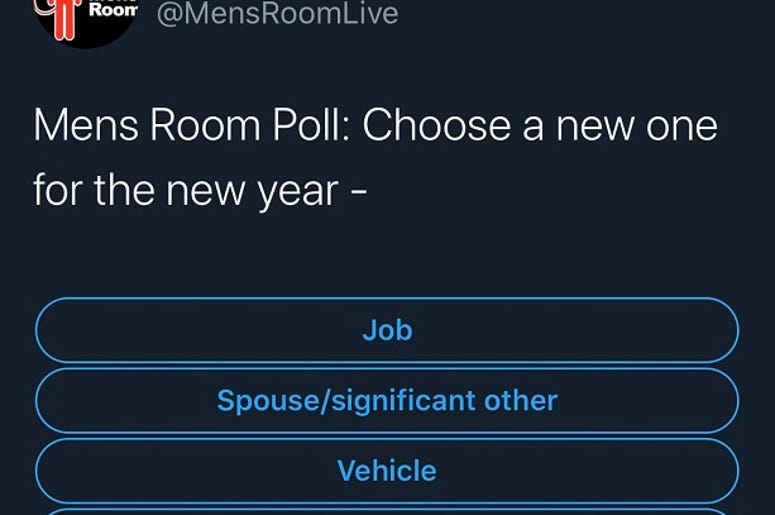
Task: Tap the Spouse/significant other label text
Action: (x=387, y=401)
